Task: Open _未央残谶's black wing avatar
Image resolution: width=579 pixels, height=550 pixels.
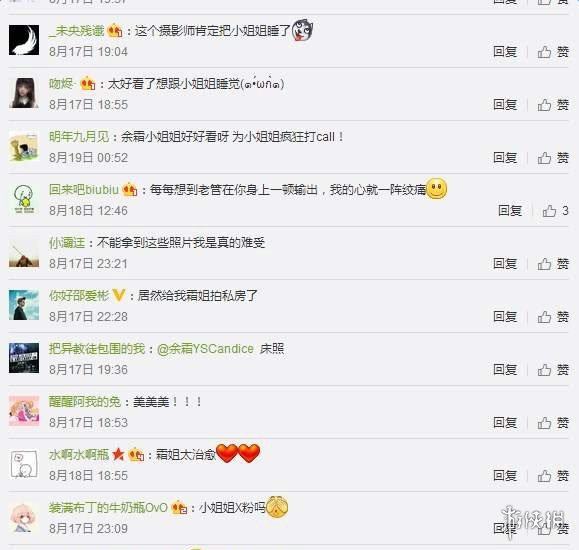Action: [x=24, y=40]
